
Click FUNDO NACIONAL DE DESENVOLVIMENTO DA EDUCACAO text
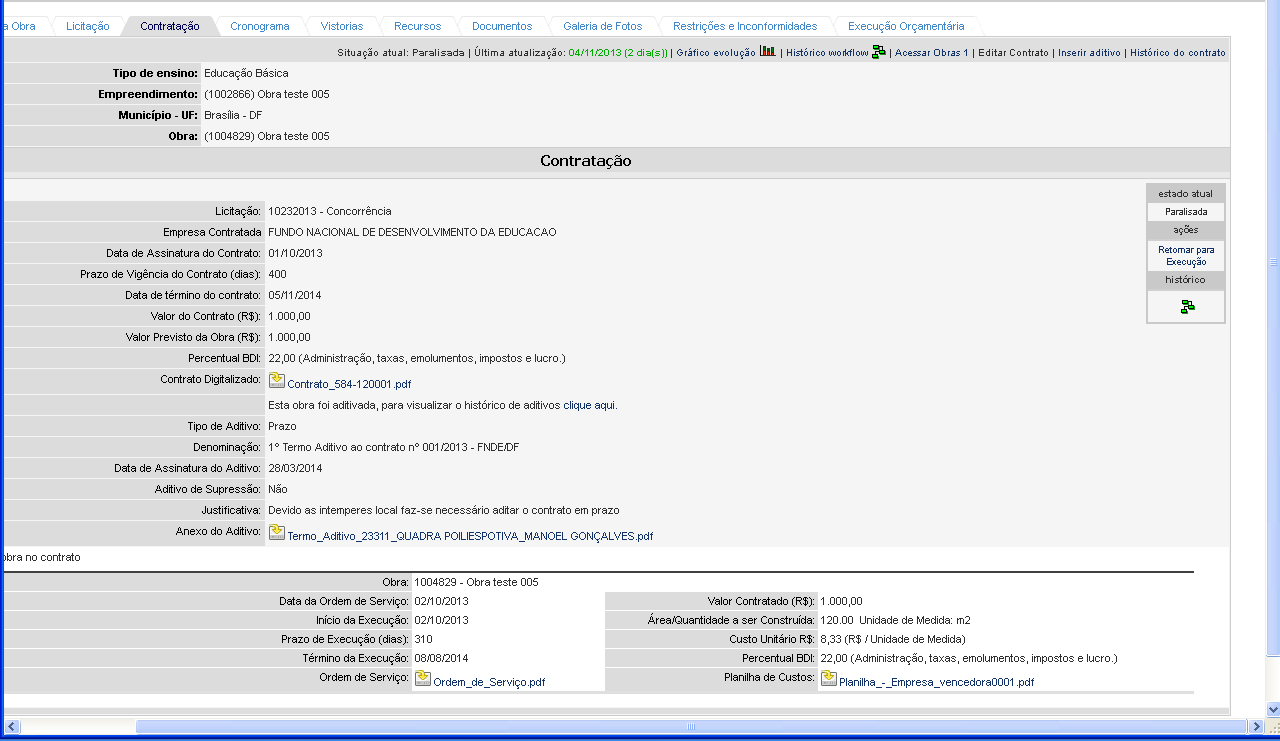coord(412,232)
